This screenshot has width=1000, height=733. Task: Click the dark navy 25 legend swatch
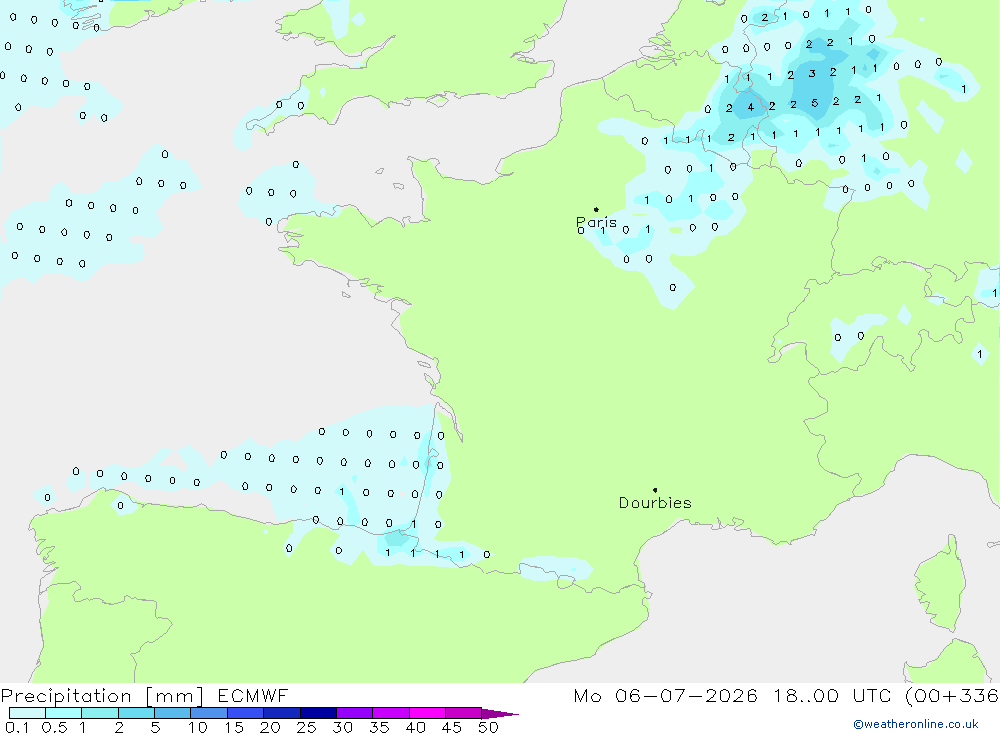pos(318,713)
